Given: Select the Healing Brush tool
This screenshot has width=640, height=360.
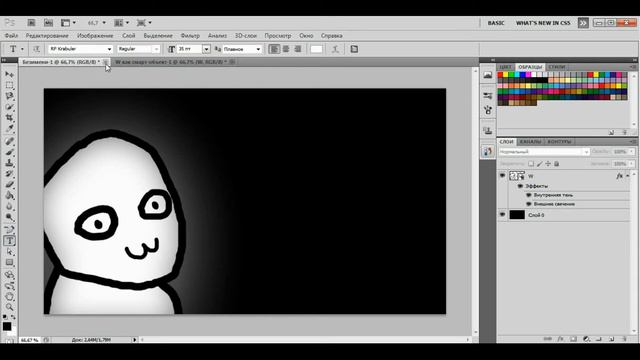Looking at the screenshot, I should [x=9, y=141].
